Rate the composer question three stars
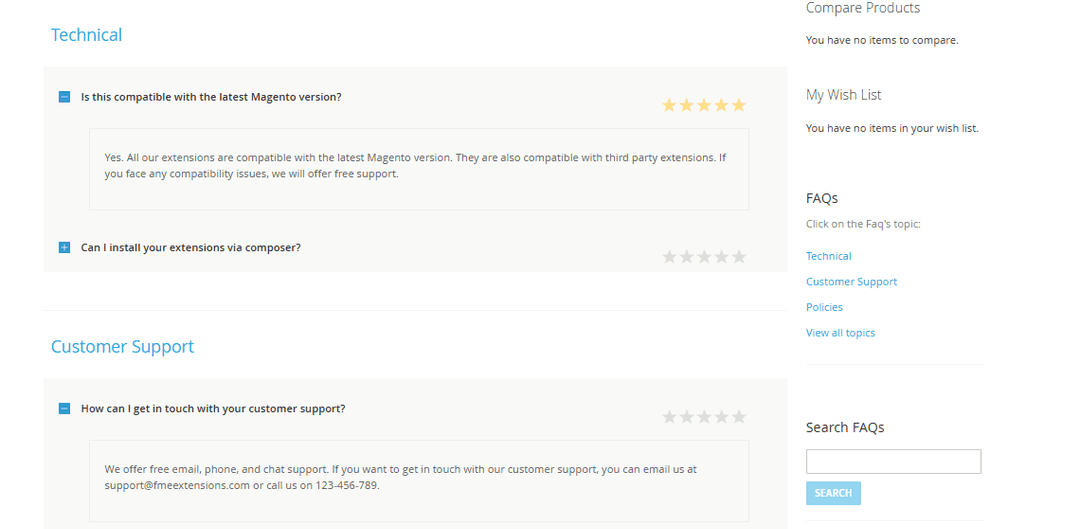 (704, 257)
